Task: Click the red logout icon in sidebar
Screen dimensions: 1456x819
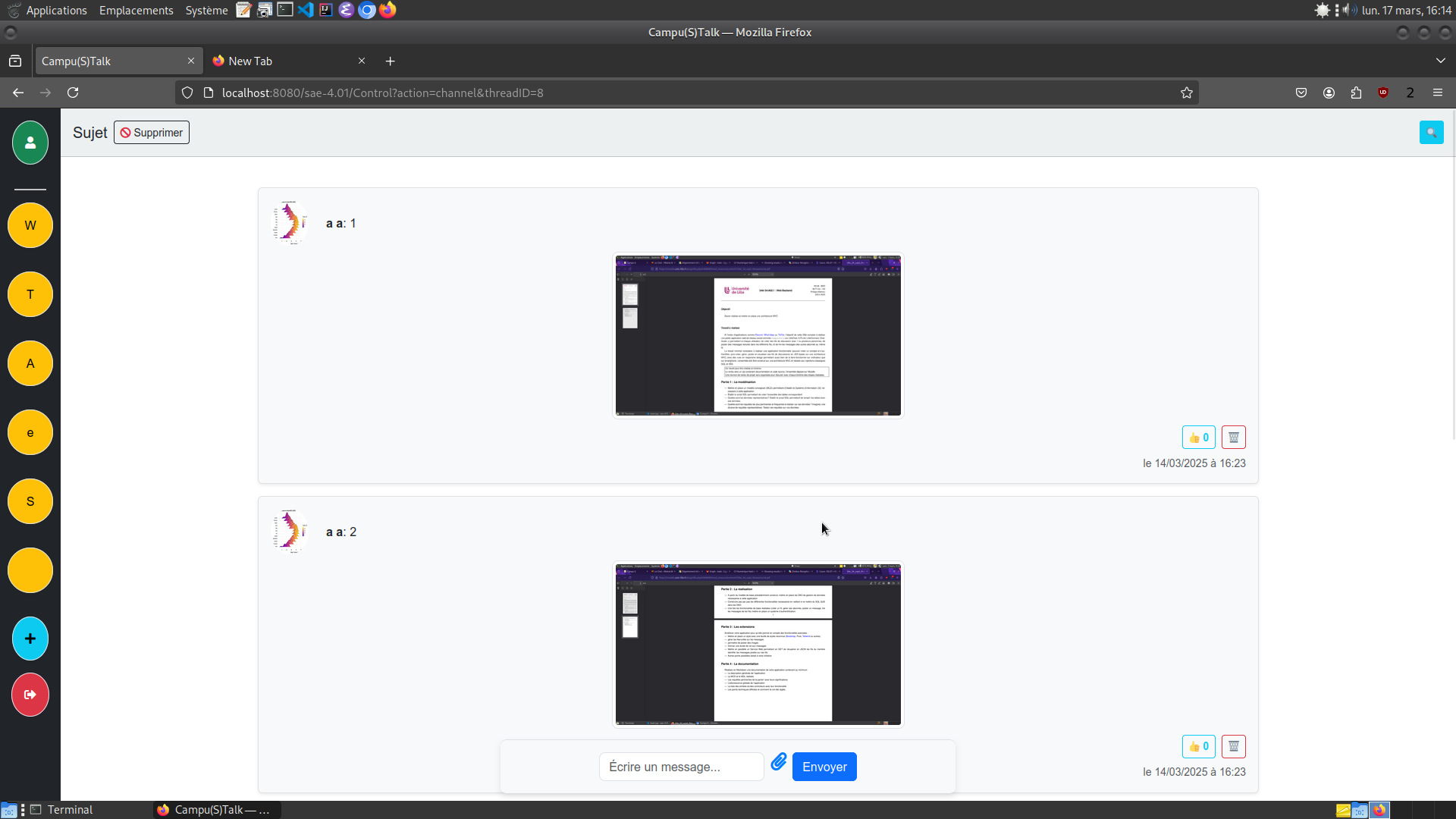Action: (30, 695)
